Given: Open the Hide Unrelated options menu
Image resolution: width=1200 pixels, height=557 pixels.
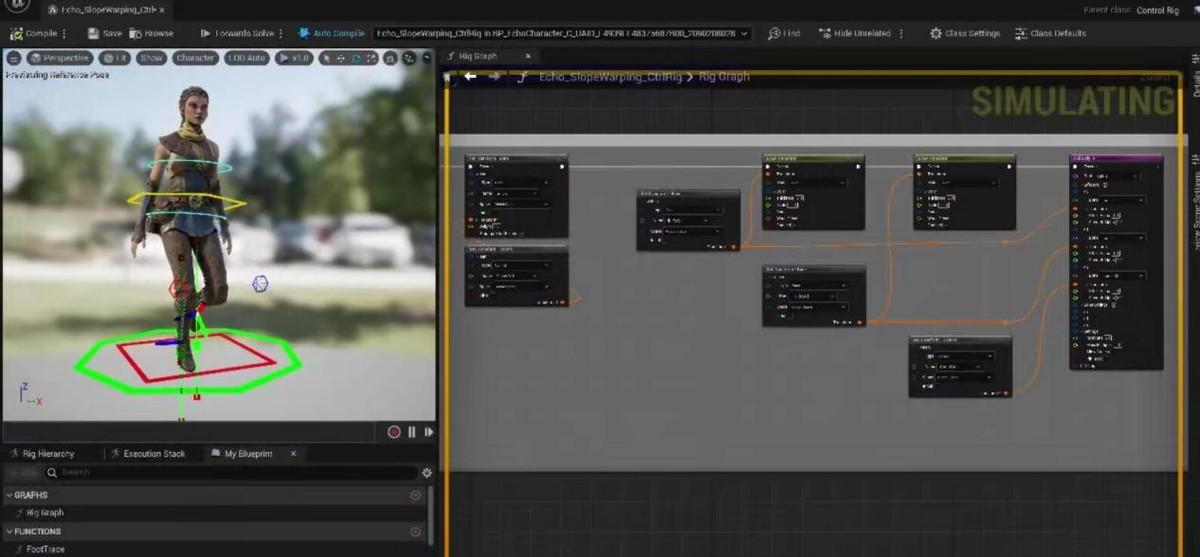Looking at the screenshot, I should point(901,33).
